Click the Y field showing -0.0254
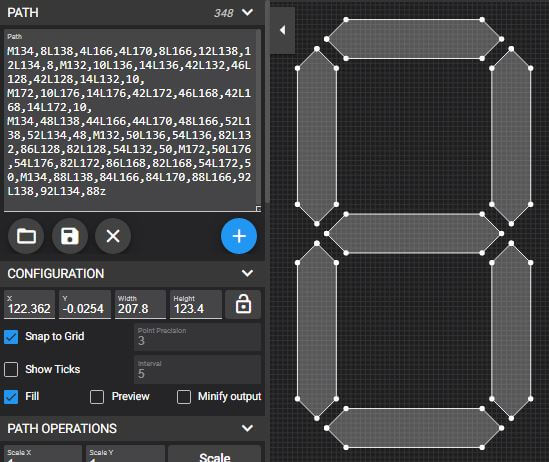 [x=85, y=304]
